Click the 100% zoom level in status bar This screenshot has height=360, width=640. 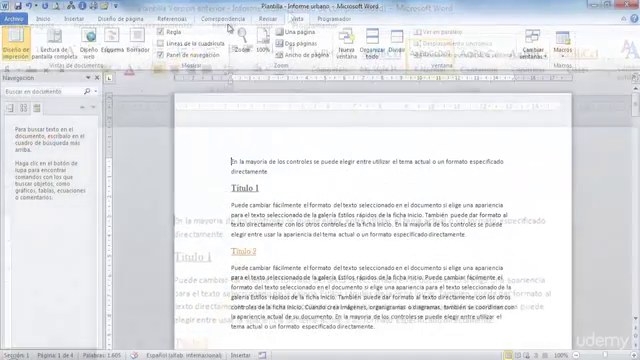point(561,356)
